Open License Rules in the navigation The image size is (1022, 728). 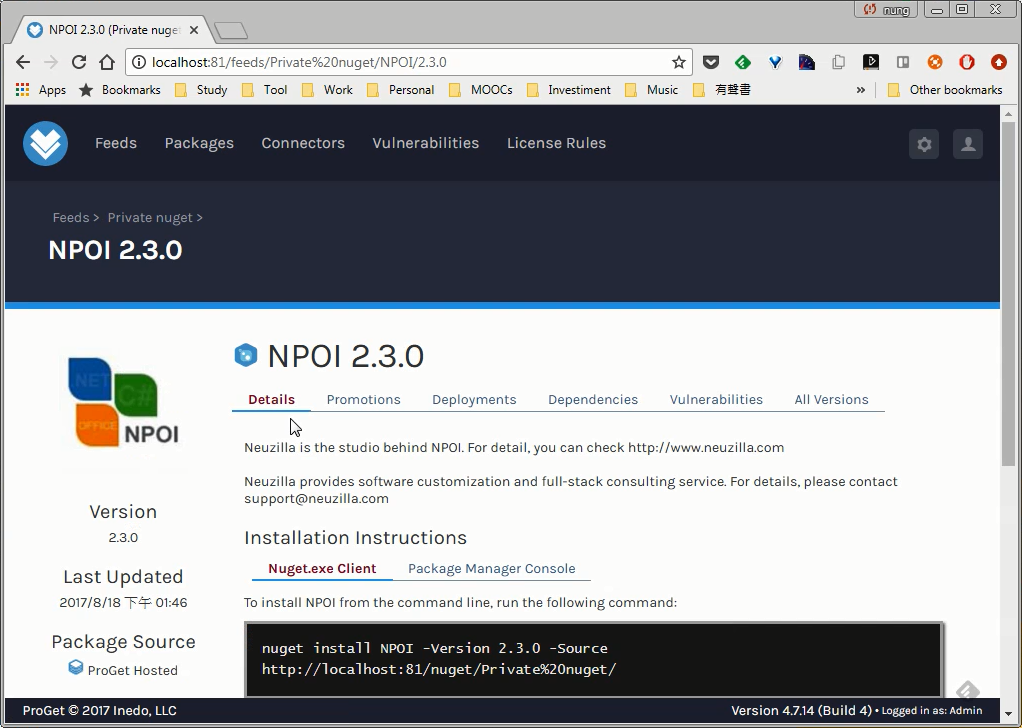[x=557, y=143]
